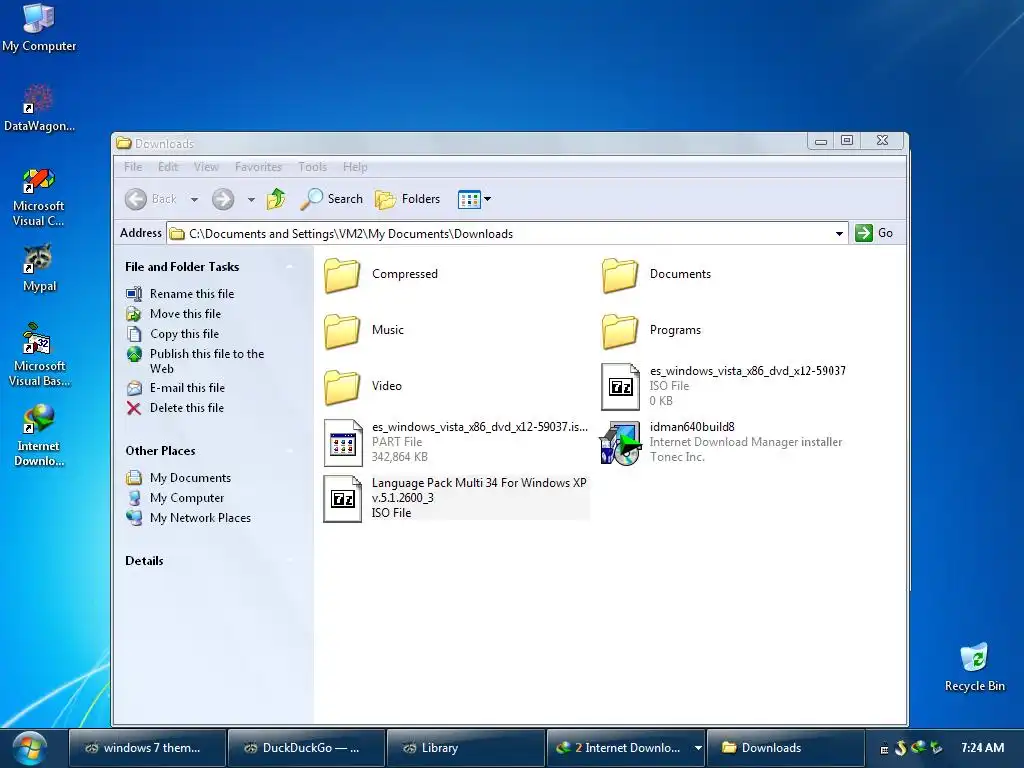Viewport: 1024px width, 768px height.
Task: Click the green-arrow rightmost tray icon
Action: pyautogui.click(x=936, y=747)
